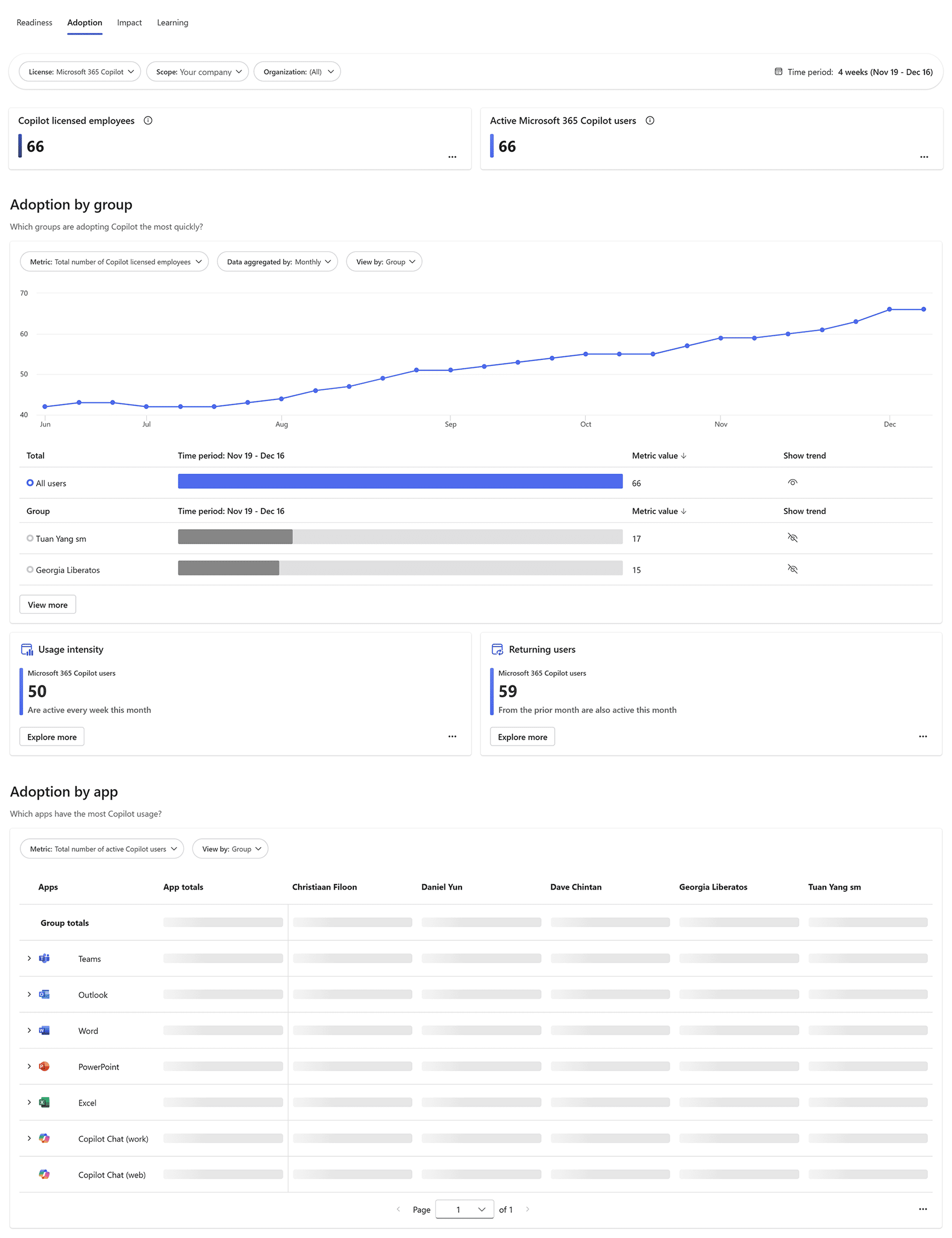Click the Teams app icon

coord(44,958)
